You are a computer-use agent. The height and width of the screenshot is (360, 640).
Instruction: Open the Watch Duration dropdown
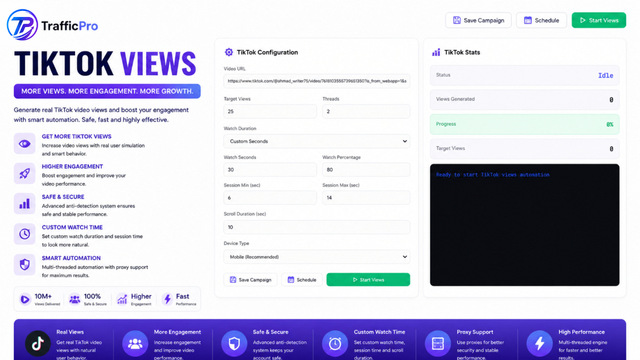pyautogui.click(x=317, y=141)
